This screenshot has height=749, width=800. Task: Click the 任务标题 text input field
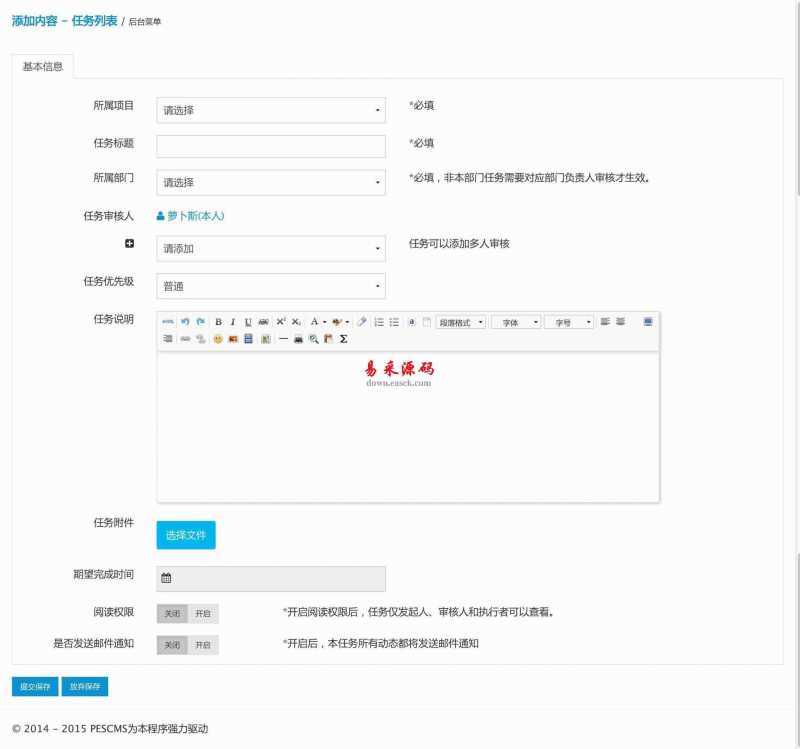(270, 146)
